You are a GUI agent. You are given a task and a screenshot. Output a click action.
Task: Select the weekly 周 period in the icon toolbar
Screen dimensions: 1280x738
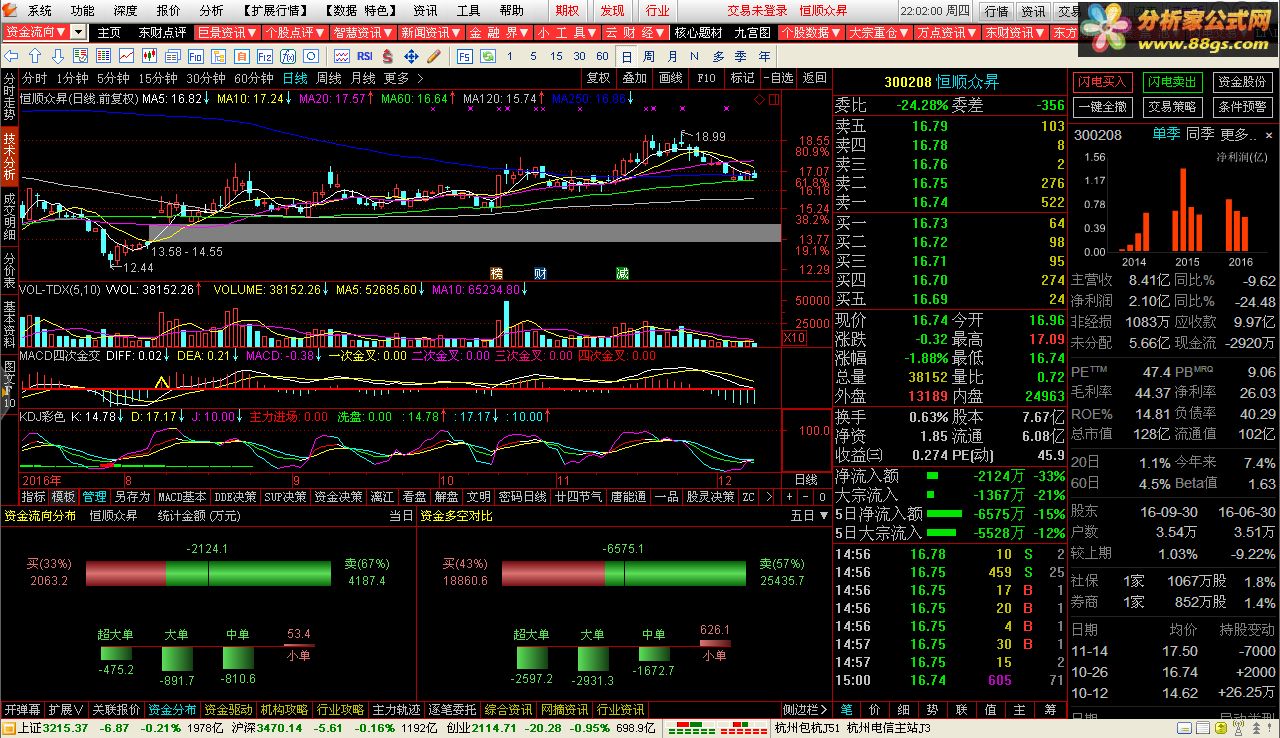tap(648, 56)
